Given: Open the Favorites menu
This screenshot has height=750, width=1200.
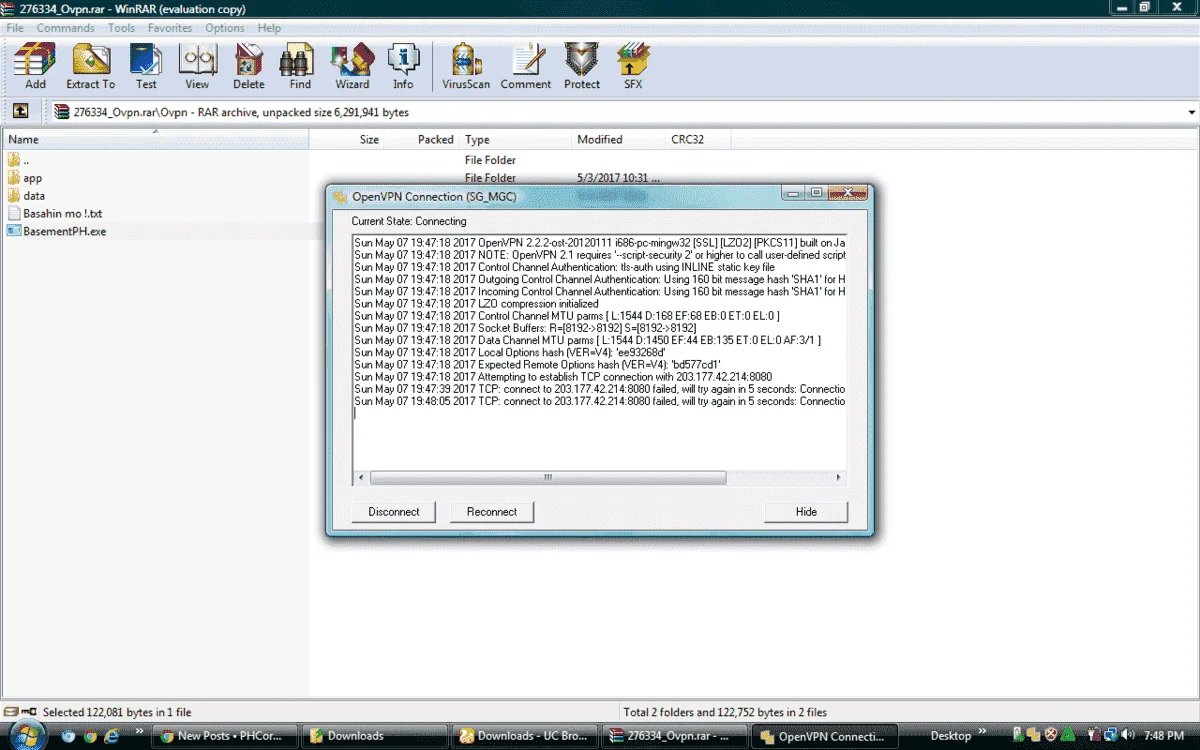Looking at the screenshot, I should click(x=170, y=28).
